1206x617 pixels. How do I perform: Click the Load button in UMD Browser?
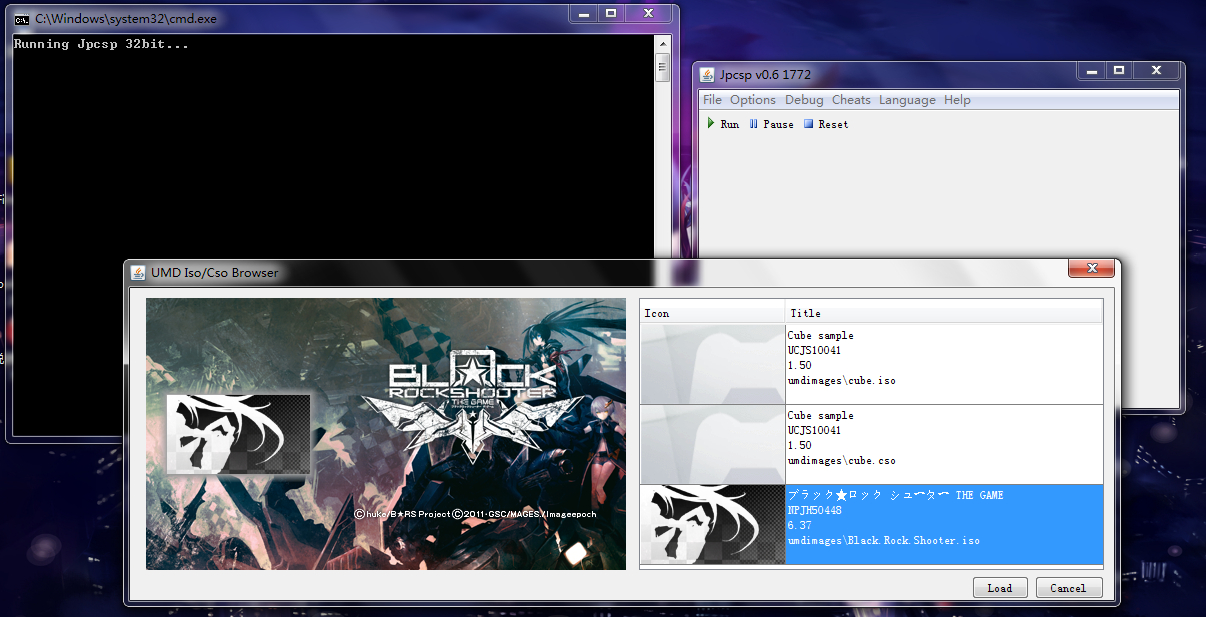(999, 588)
